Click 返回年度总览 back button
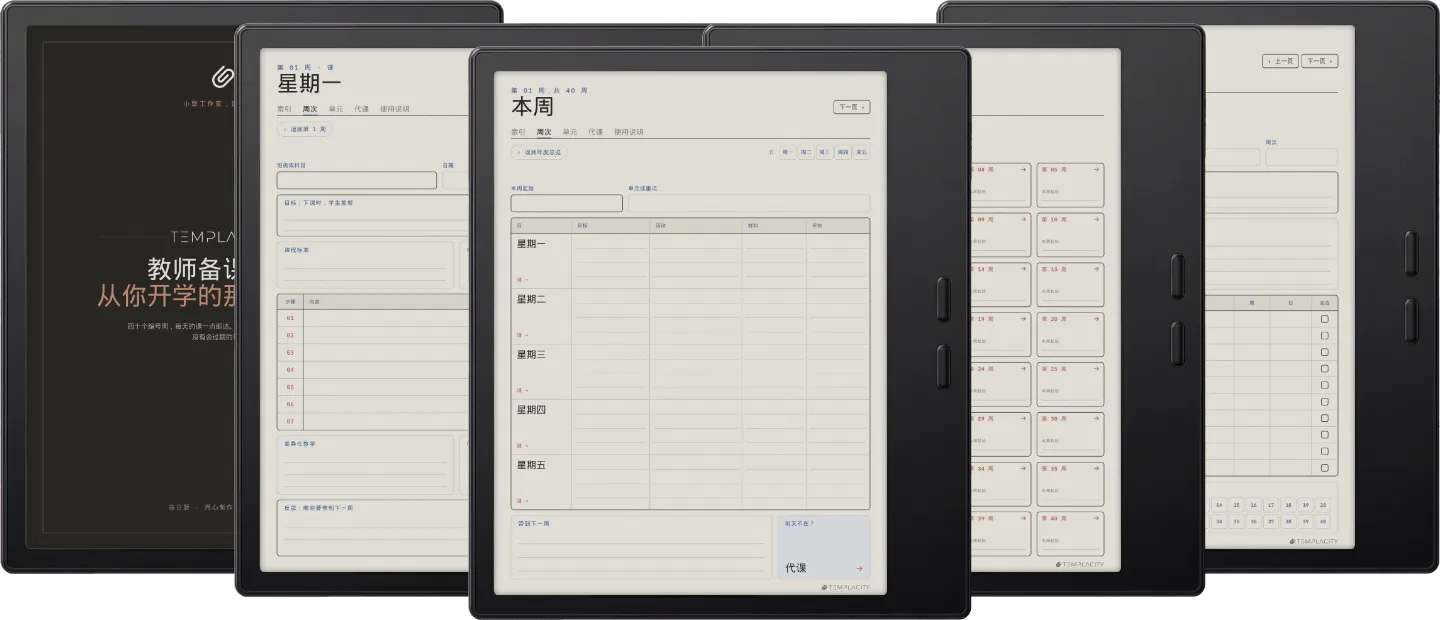This screenshot has height=620, width=1440. tap(539, 153)
